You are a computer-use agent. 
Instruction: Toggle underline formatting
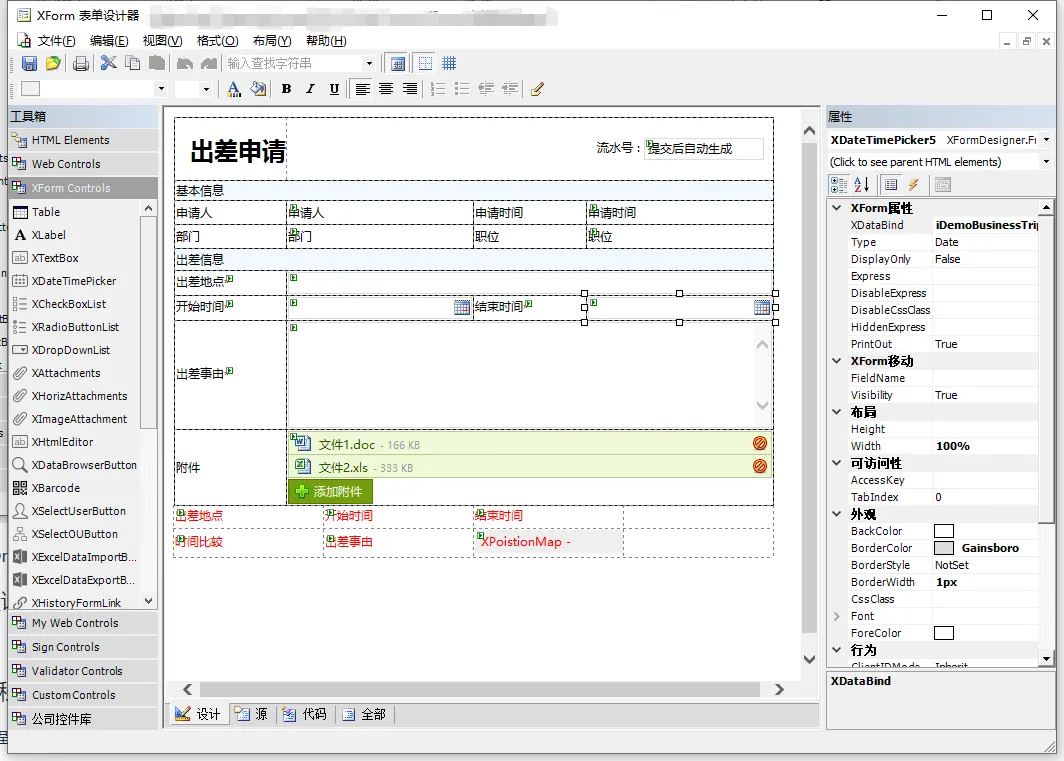(x=334, y=89)
